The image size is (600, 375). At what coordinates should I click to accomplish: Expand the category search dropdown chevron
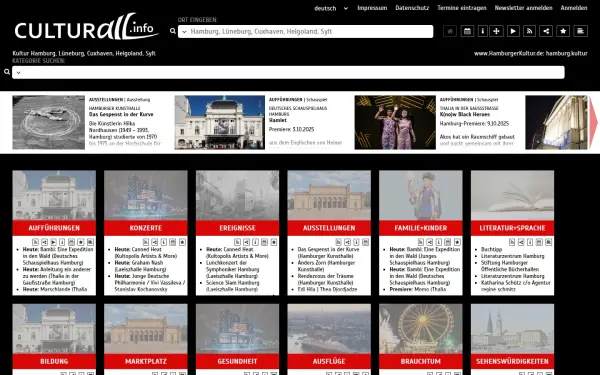pyautogui.click(x=18, y=72)
